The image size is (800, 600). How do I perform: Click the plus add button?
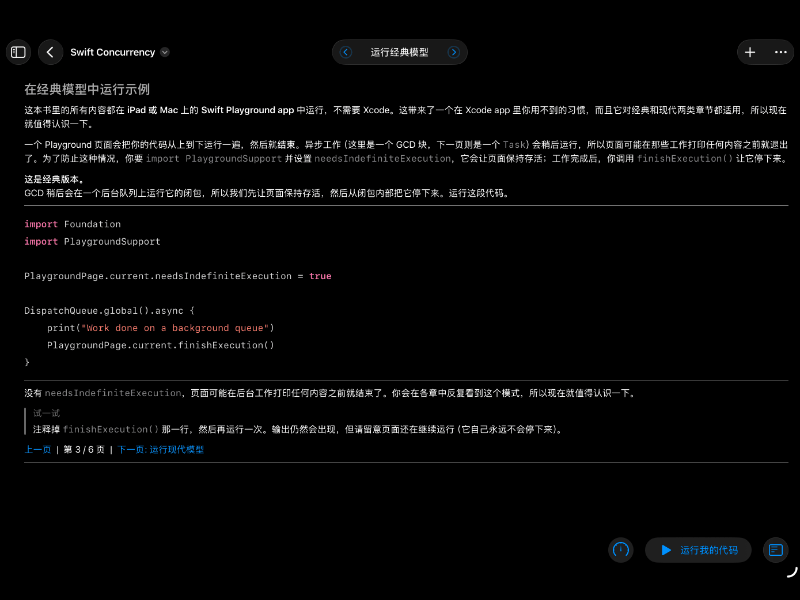(750, 52)
